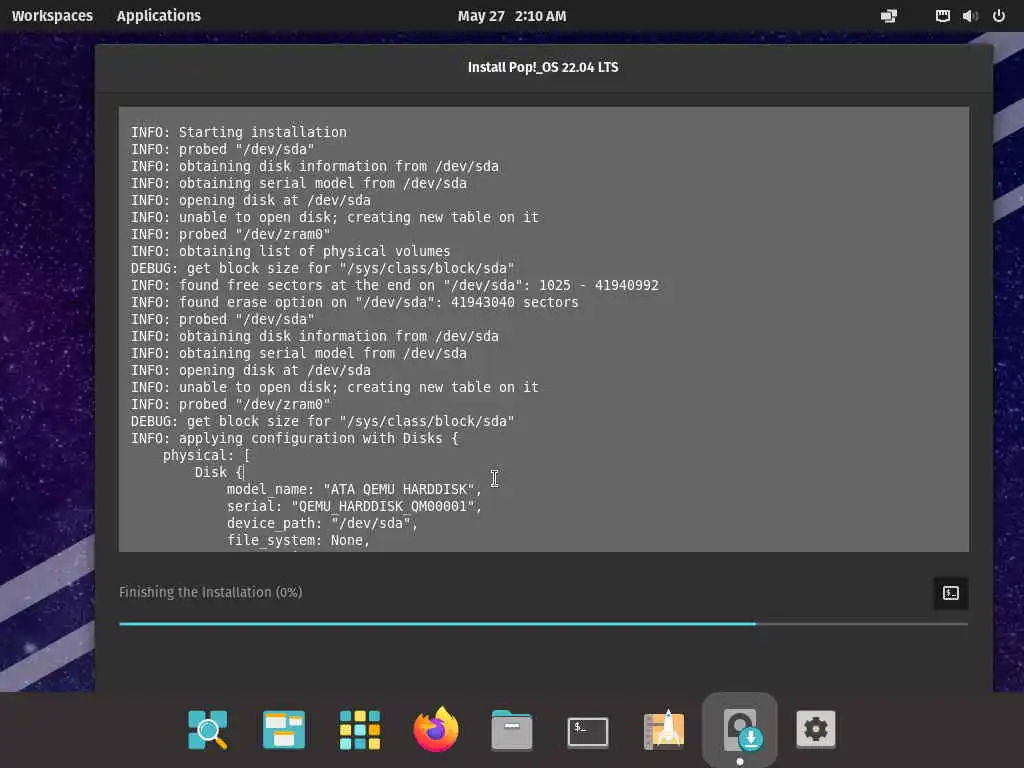The height and width of the screenshot is (768, 1024).
Task: Launch the Terminal from the dock
Action: [588, 731]
